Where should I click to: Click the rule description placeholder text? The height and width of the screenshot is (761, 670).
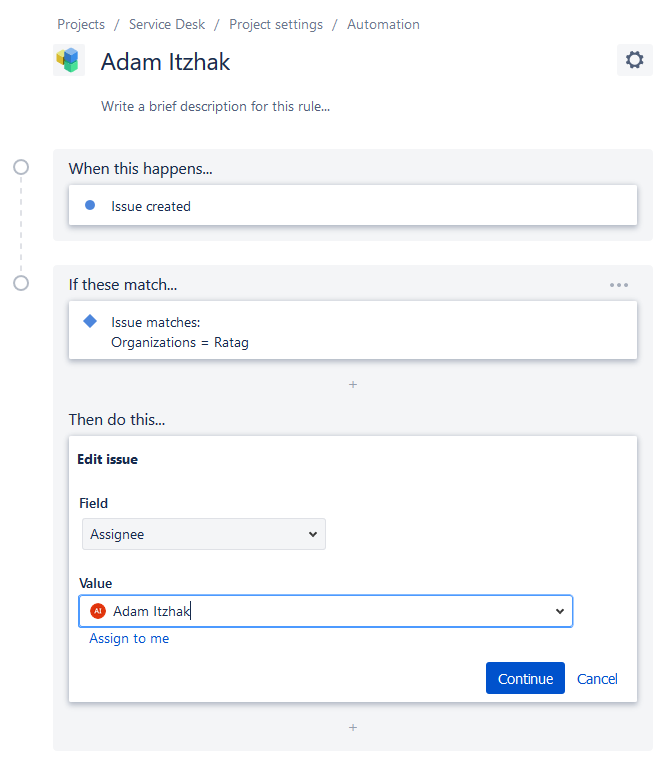click(x=216, y=106)
